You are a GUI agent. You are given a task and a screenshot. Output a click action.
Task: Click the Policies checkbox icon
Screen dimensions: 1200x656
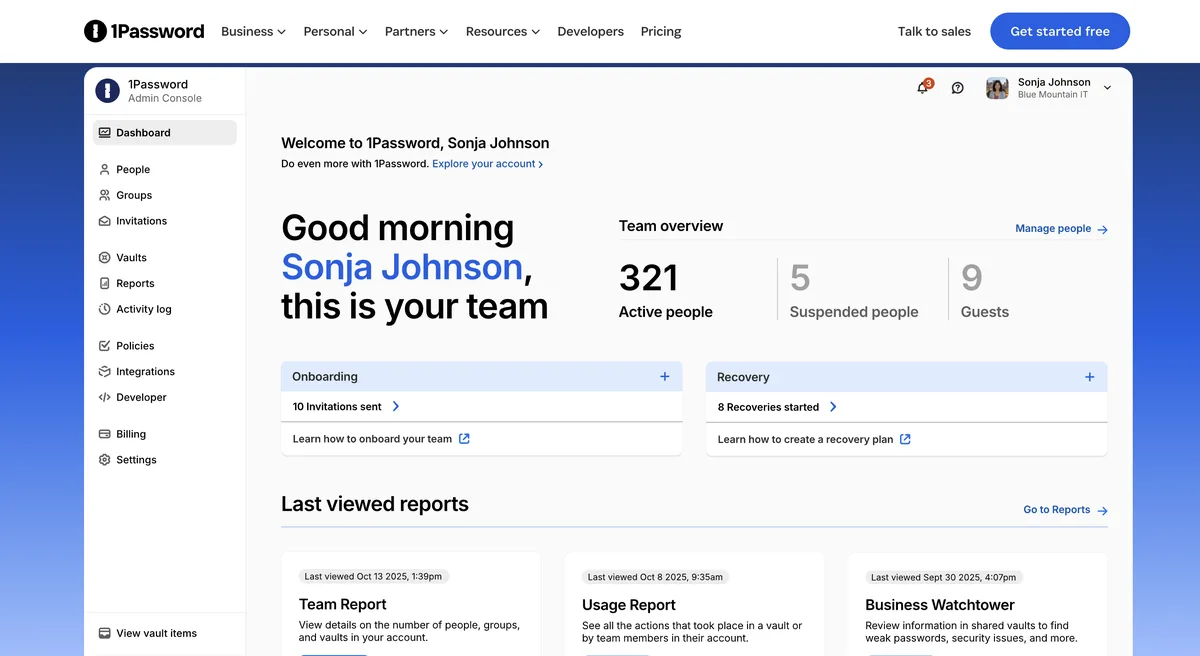pyautogui.click(x=105, y=346)
